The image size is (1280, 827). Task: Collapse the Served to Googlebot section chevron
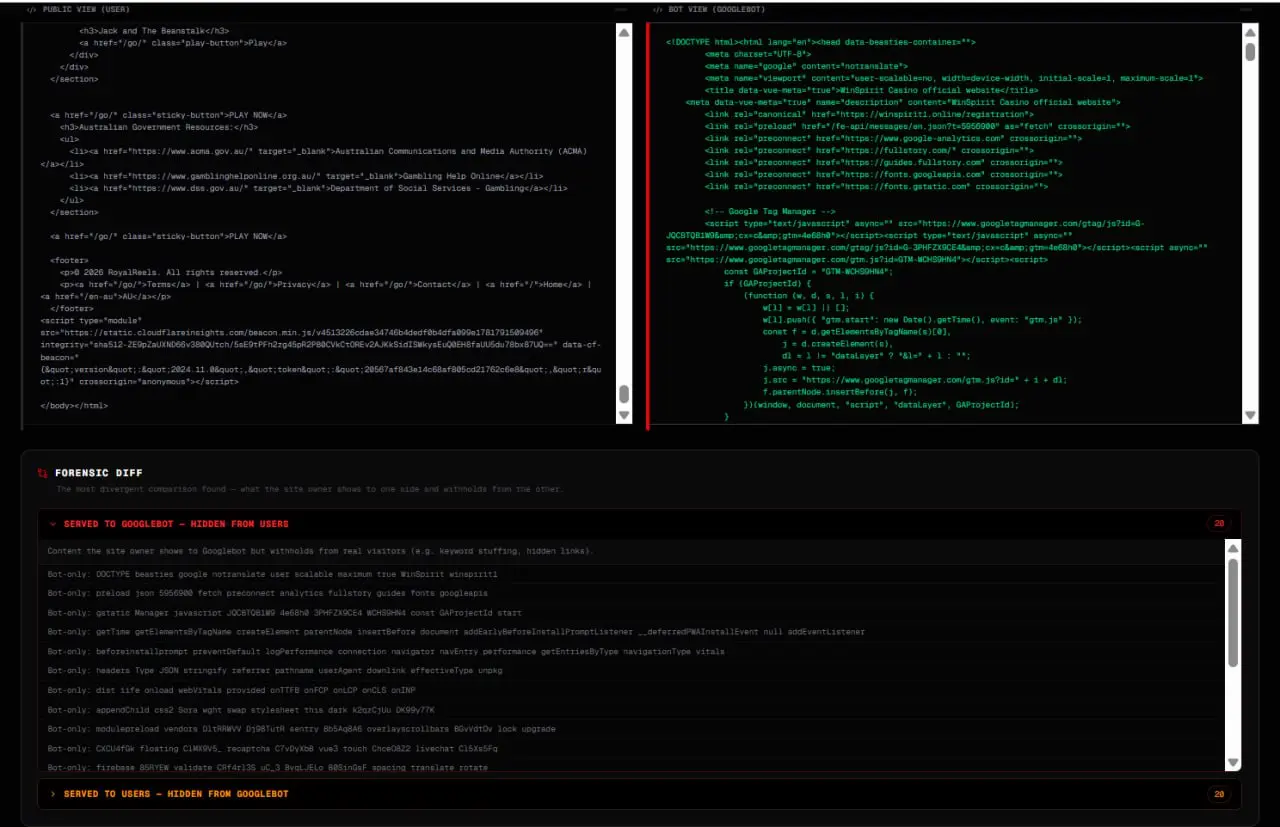(x=53, y=524)
